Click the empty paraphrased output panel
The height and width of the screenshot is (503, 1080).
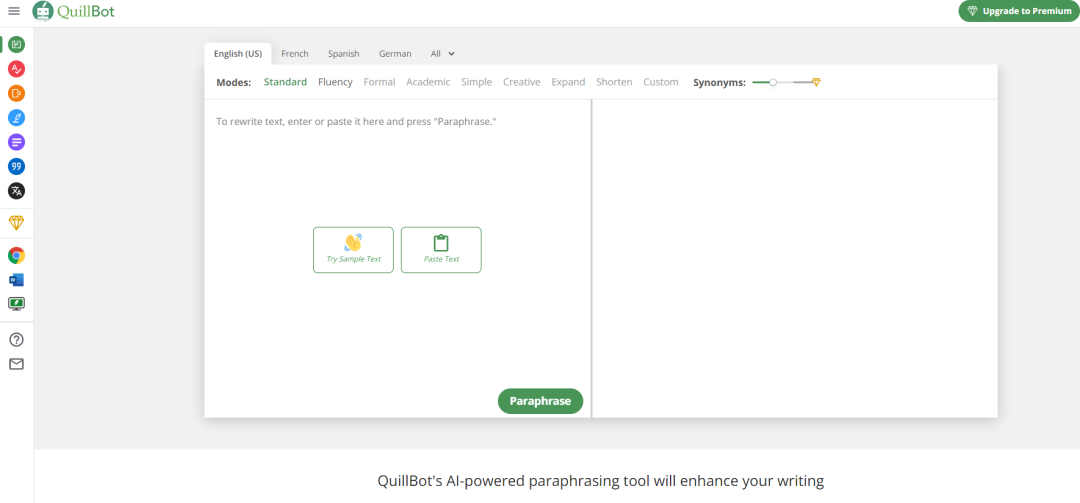tap(795, 258)
